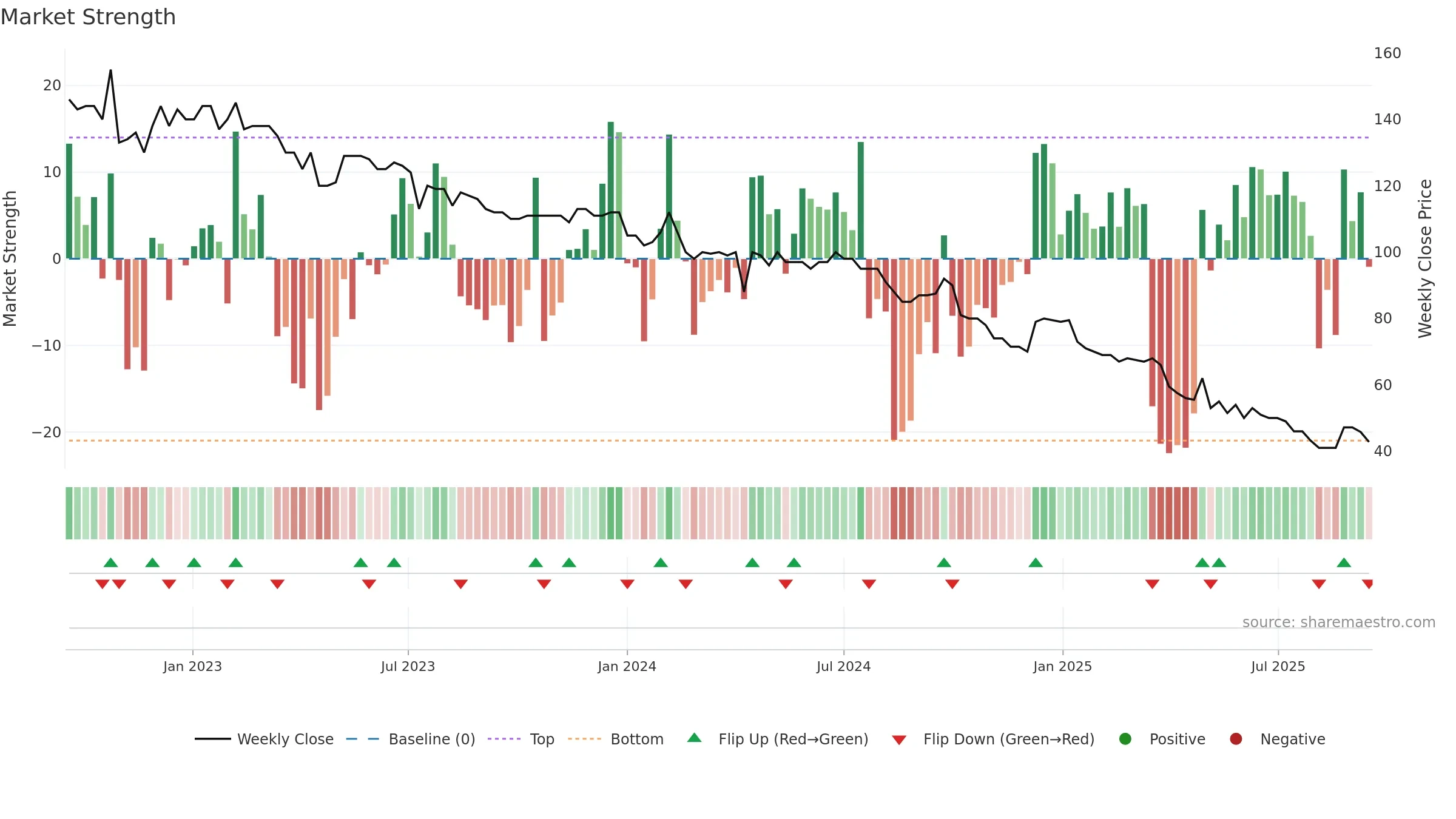Click the 60 right-axis price tick

pyautogui.click(x=1383, y=385)
